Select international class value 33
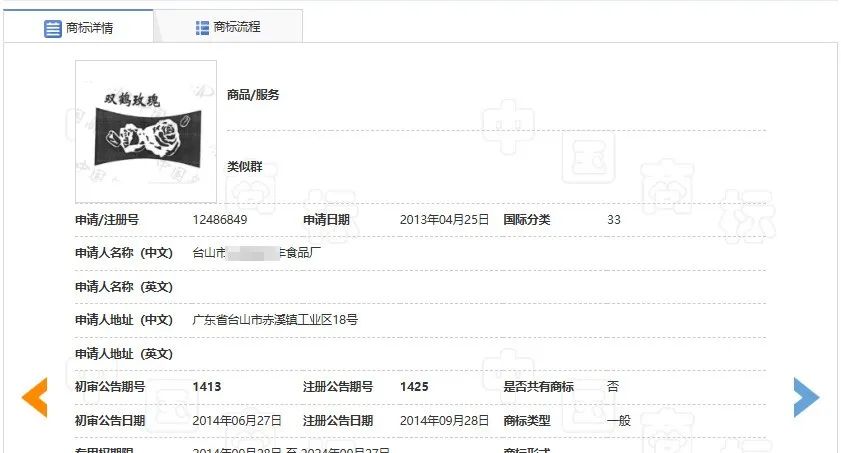The image size is (841, 453). (x=614, y=220)
